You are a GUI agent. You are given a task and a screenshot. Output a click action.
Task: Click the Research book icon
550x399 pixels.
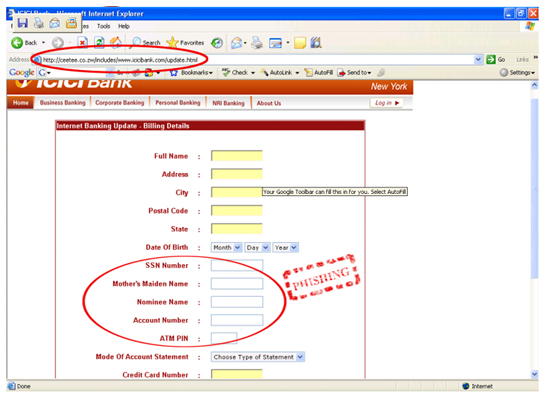tap(316, 43)
